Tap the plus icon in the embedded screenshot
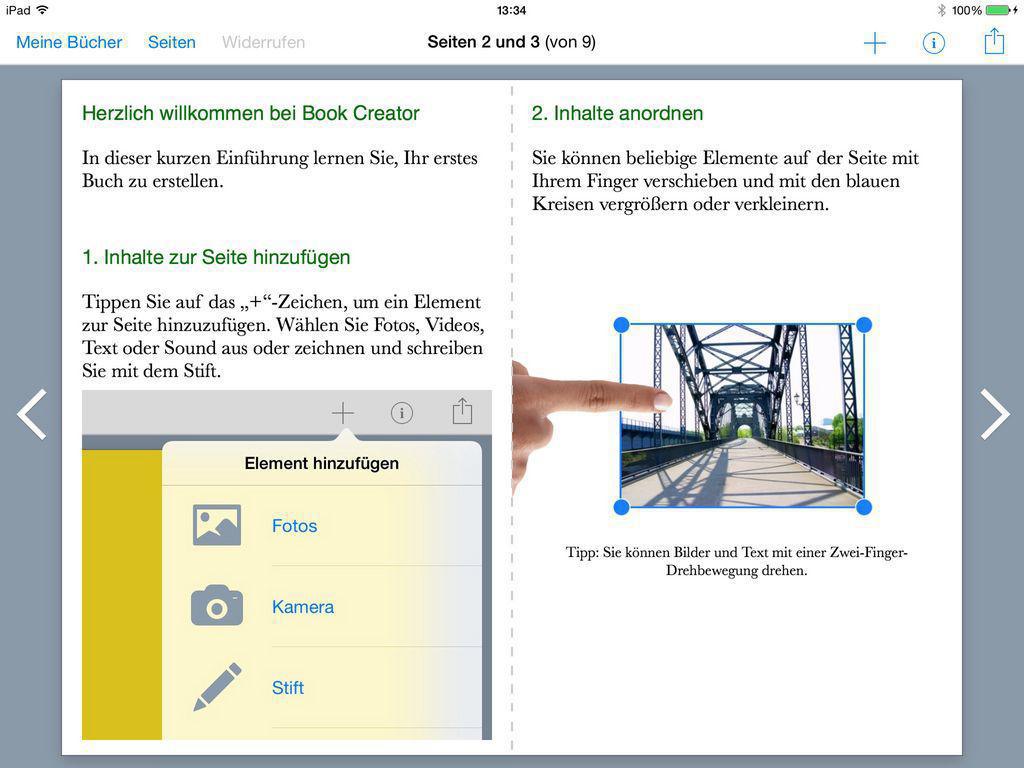 click(x=343, y=411)
